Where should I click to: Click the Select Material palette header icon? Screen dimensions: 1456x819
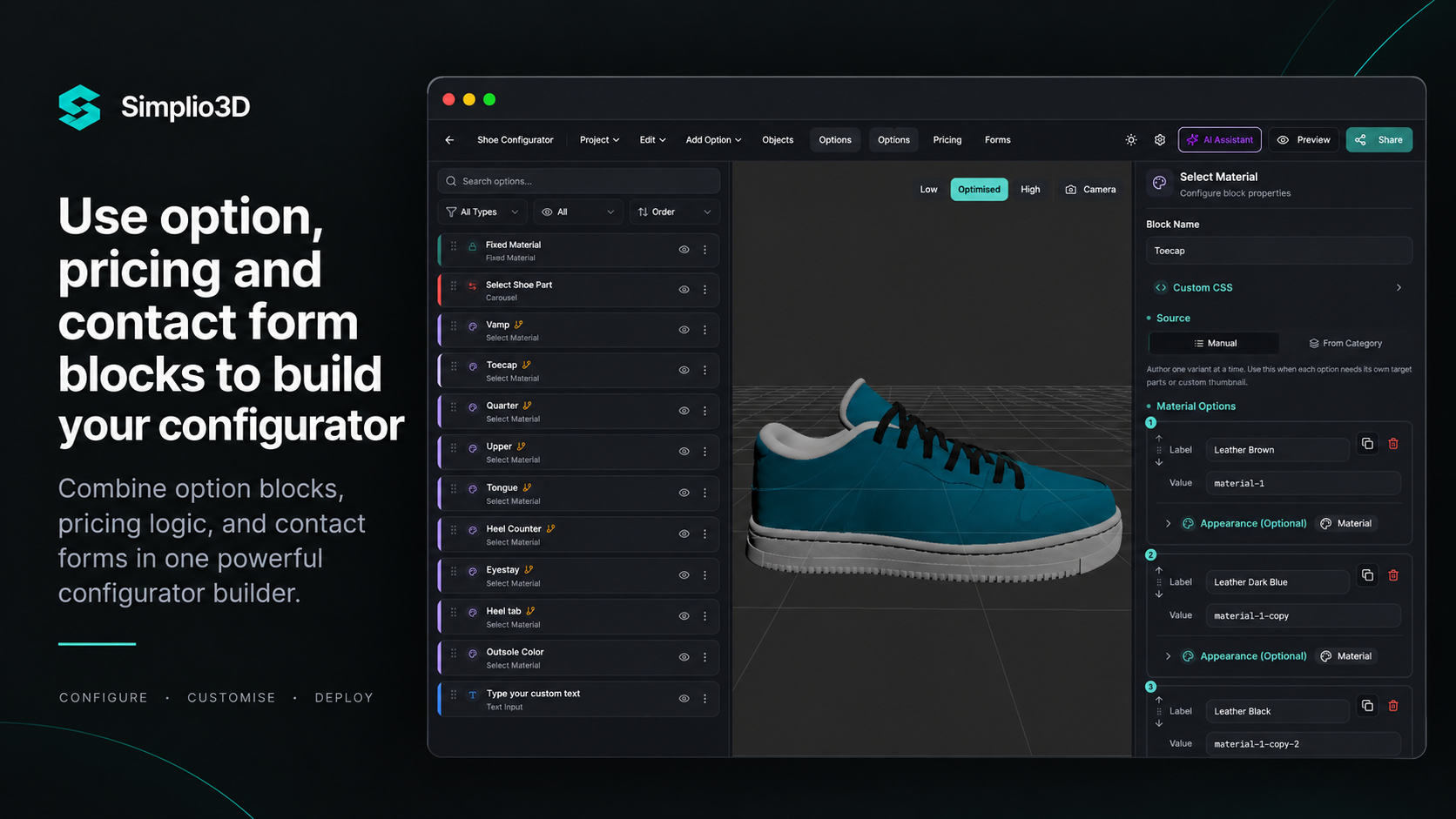[1159, 183]
